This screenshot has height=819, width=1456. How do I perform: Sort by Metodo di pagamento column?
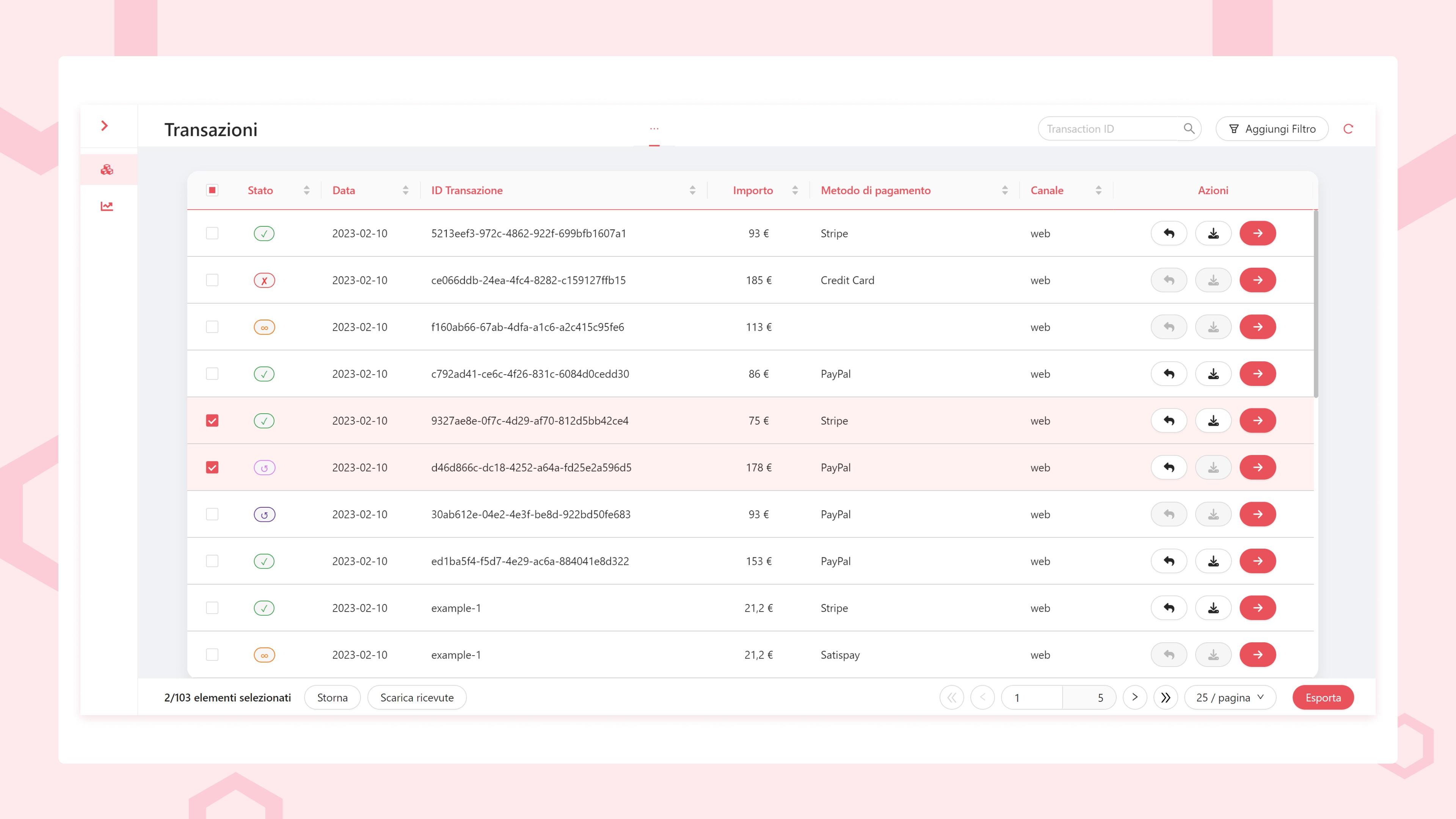point(1004,190)
